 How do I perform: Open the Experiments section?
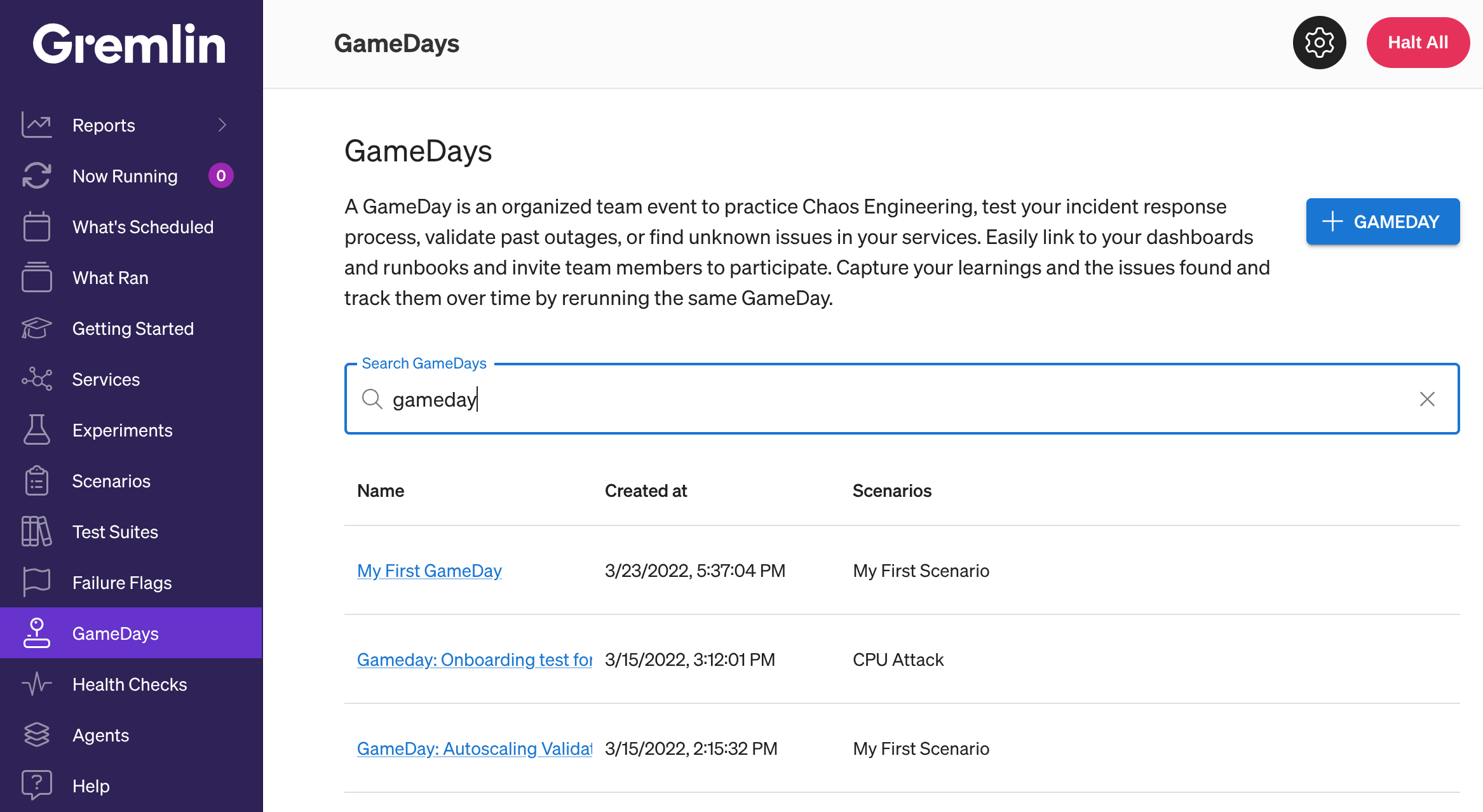pyautogui.click(x=131, y=430)
